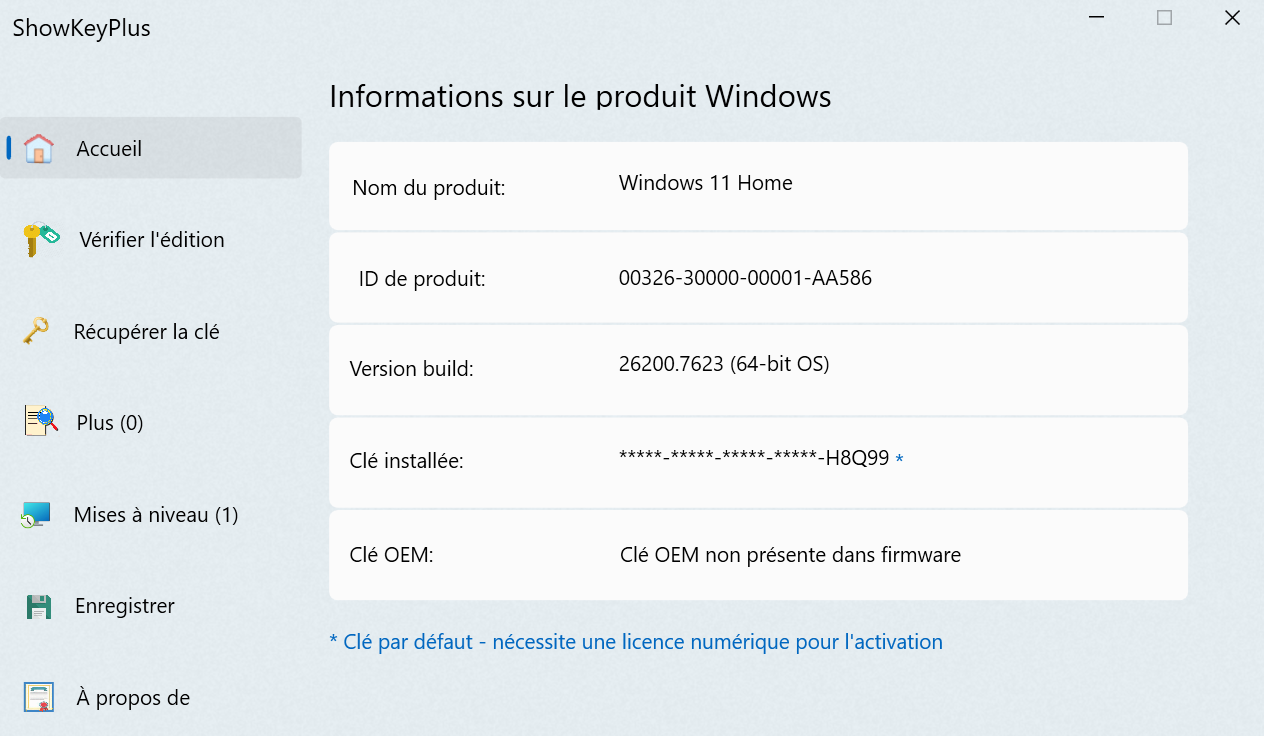Click the Clé par défaut notice link
1264x736 pixels.
click(x=635, y=642)
